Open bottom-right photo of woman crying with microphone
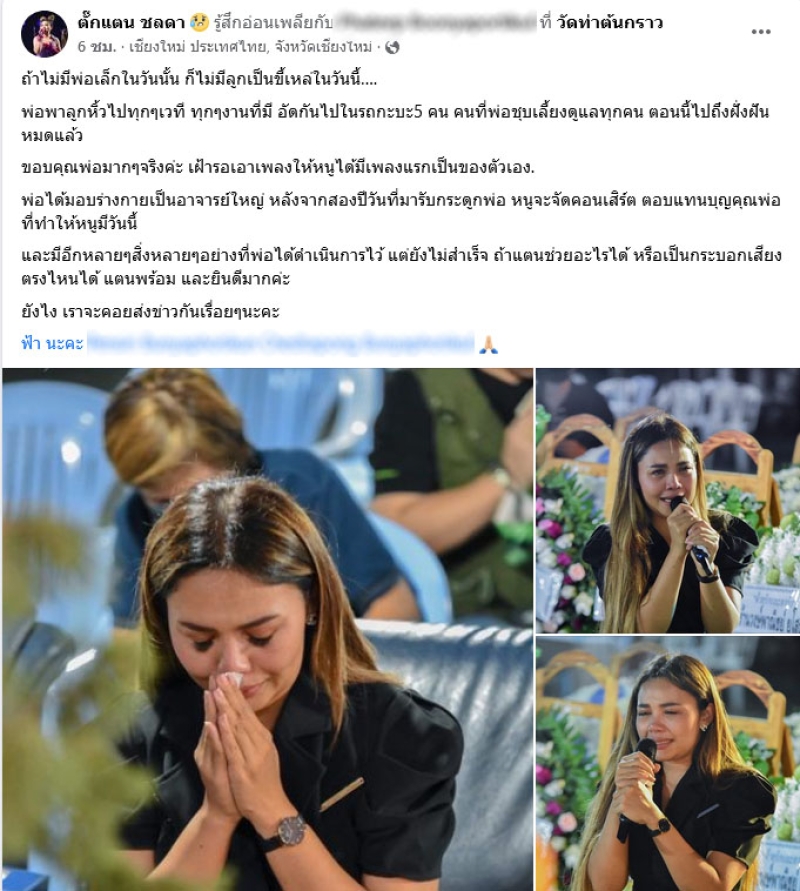The height and width of the screenshot is (891, 800). [668, 764]
